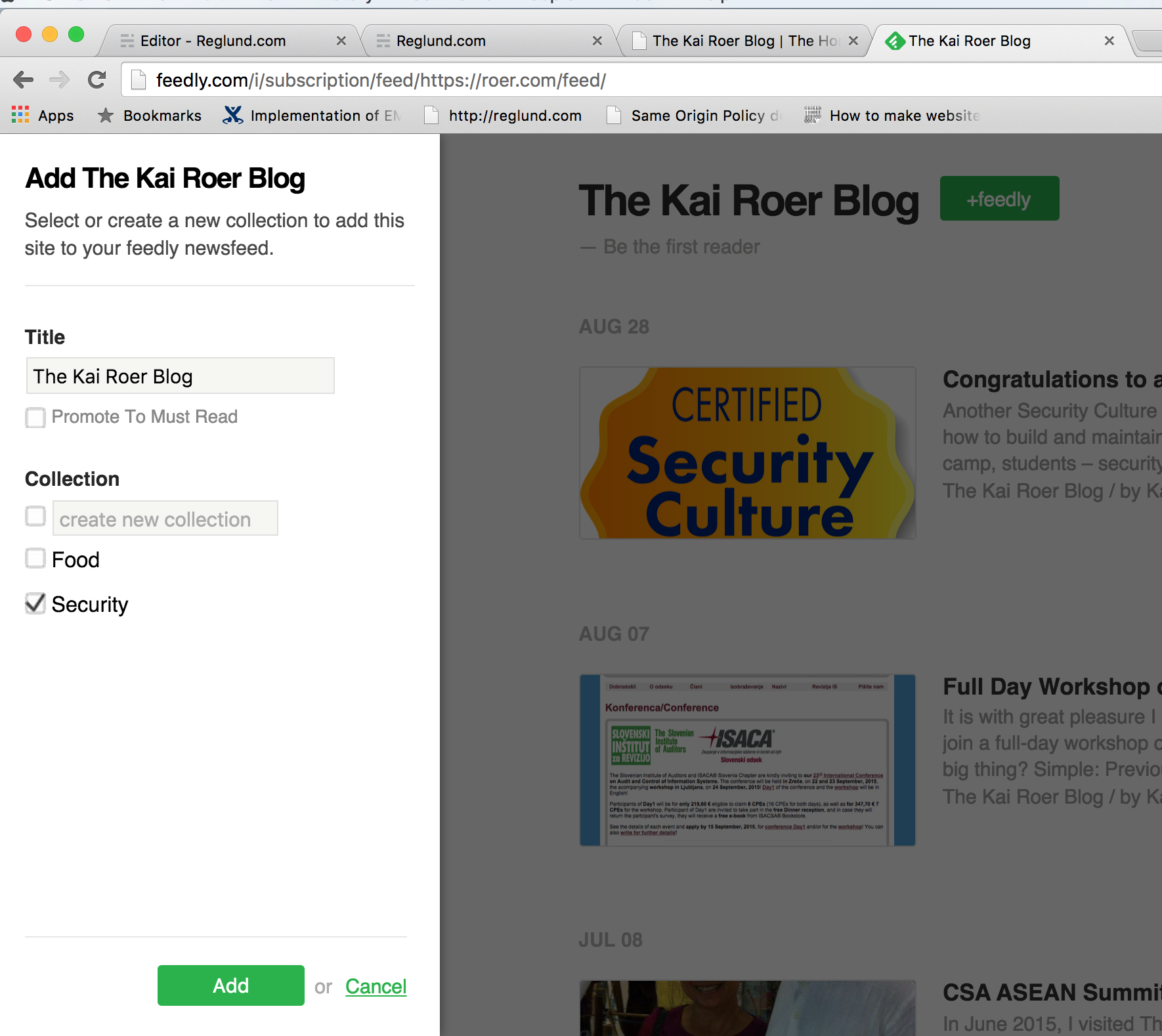Click the JUL 08 date label
The image size is (1162, 1036).
(x=611, y=939)
